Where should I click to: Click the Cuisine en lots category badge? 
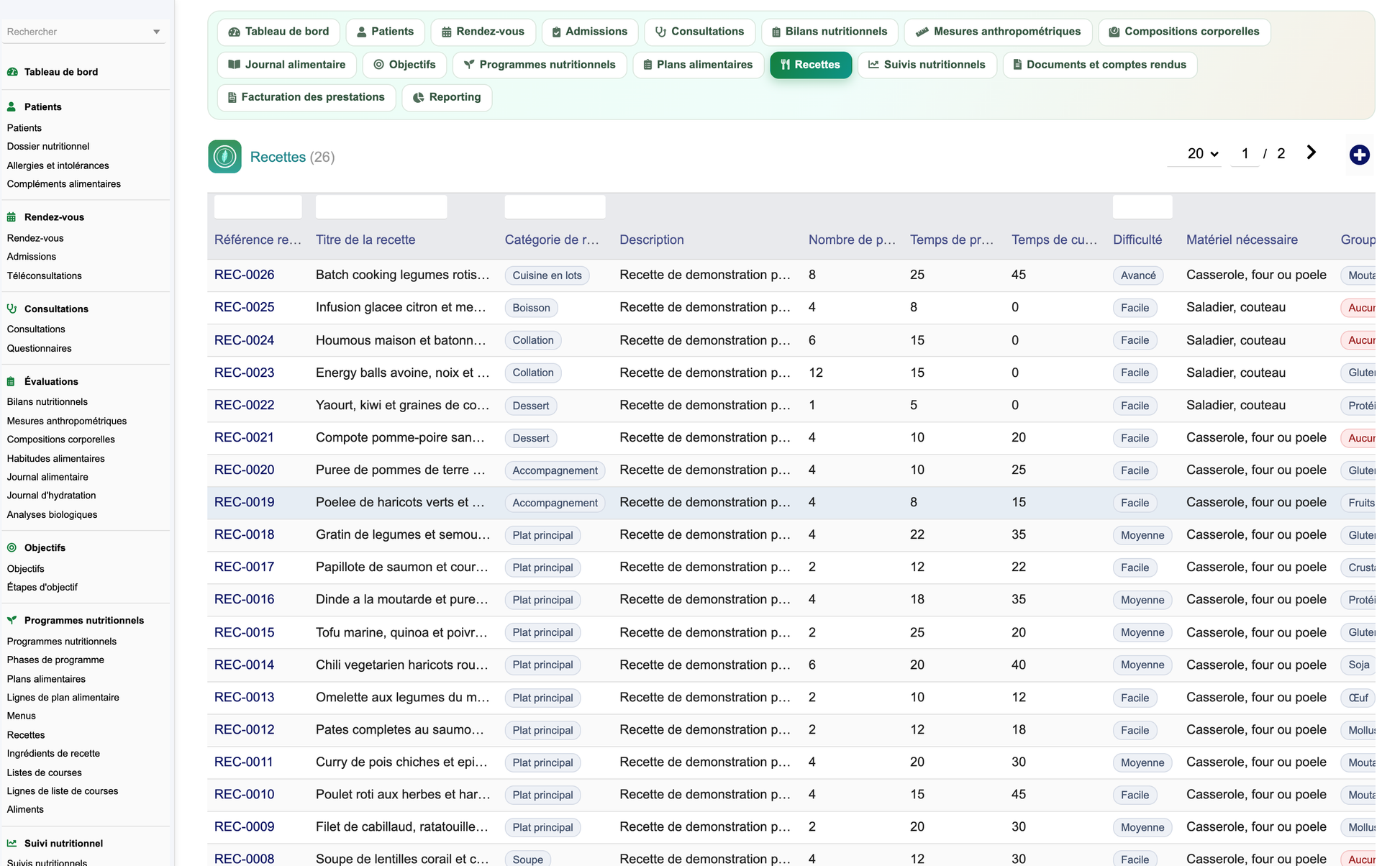(x=547, y=275)
